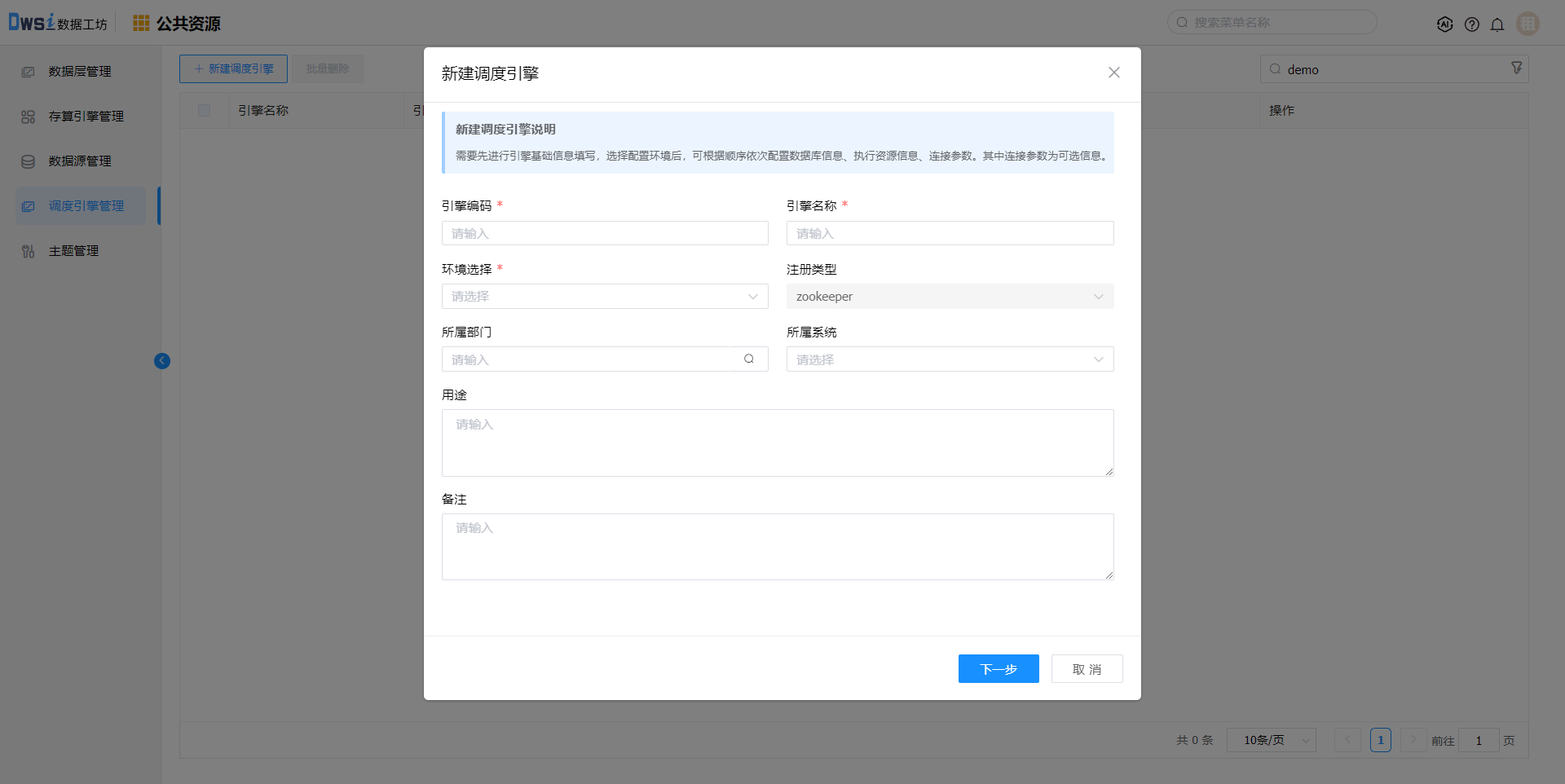
Task: Close the 新建调度引擎 dialog
Action: (1113, 73)
